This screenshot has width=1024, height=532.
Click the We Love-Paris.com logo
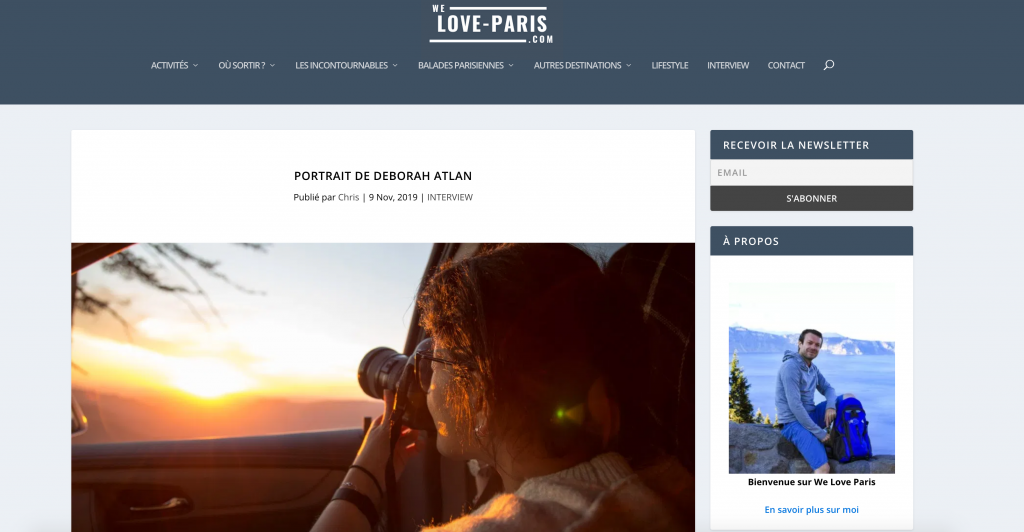click(x=491, y=24)
